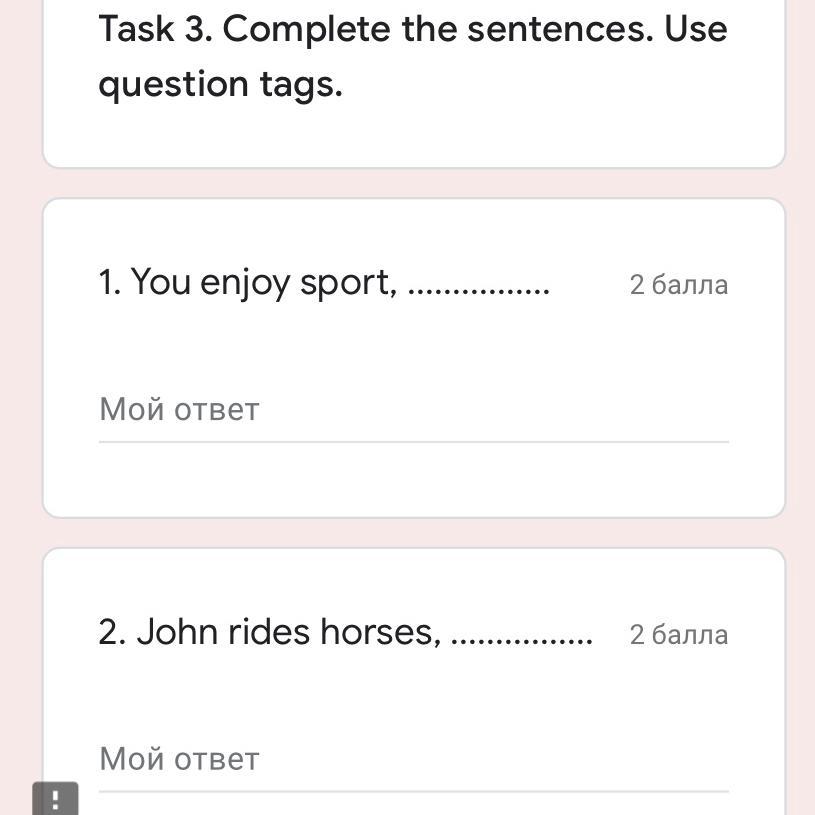Click the "question tags." line in the heading
815x815 pixels.
pyautogui.click(x=220, y=85)
